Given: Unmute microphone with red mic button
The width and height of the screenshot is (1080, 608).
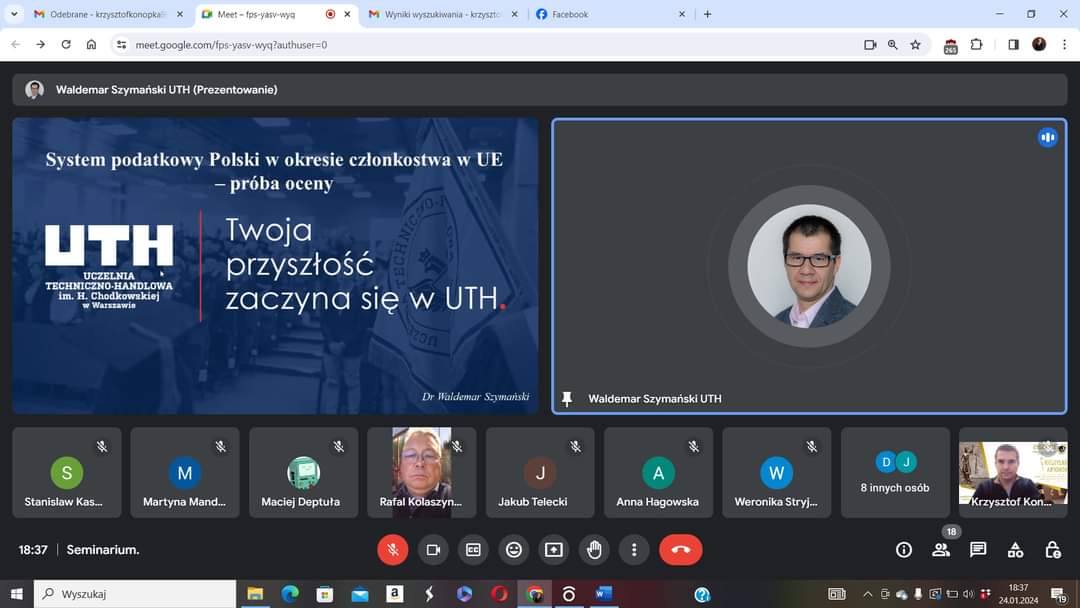Looking at the screenshot, I should point(393,549).
